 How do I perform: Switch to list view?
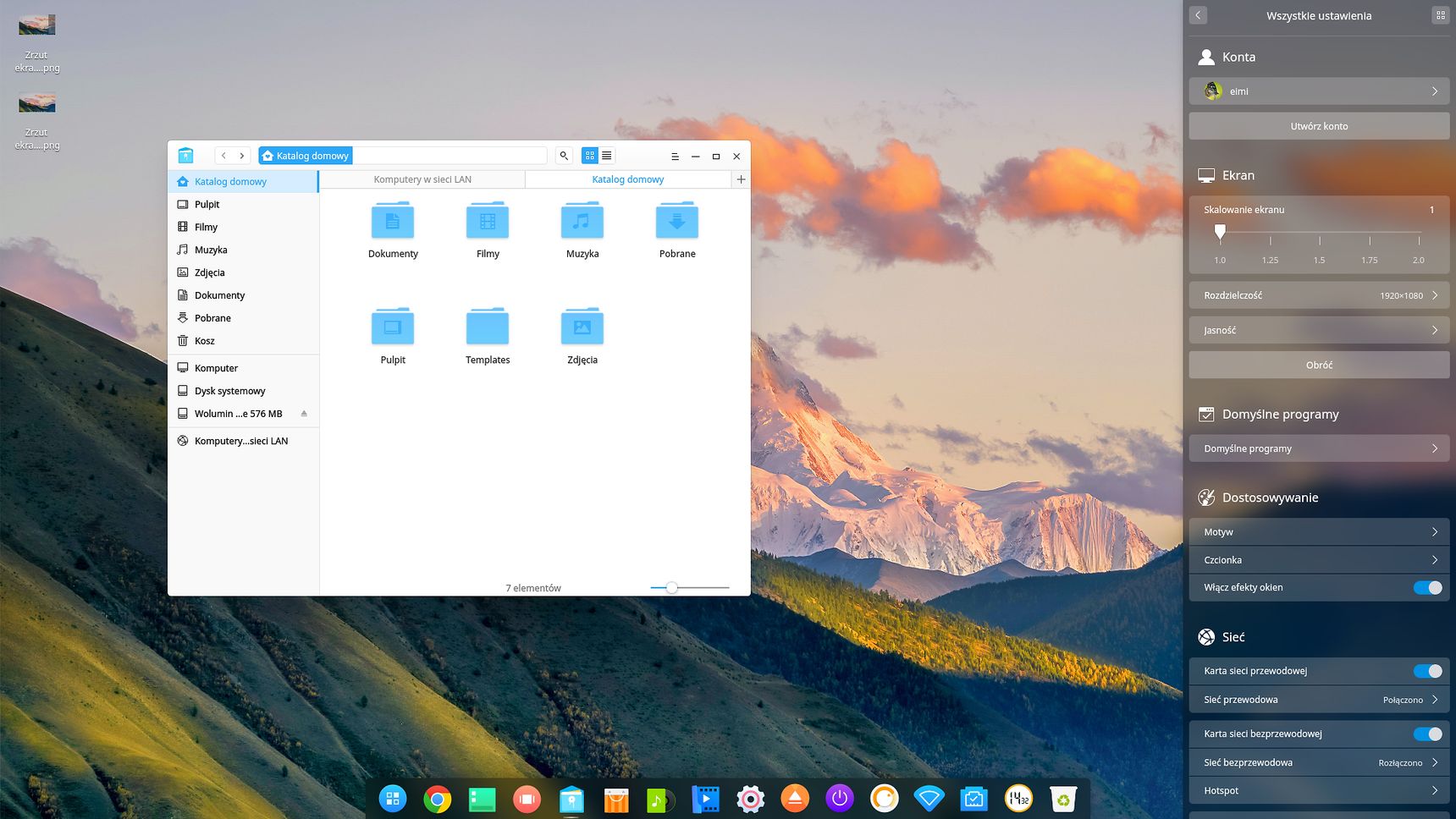click(x=607, y=156)
